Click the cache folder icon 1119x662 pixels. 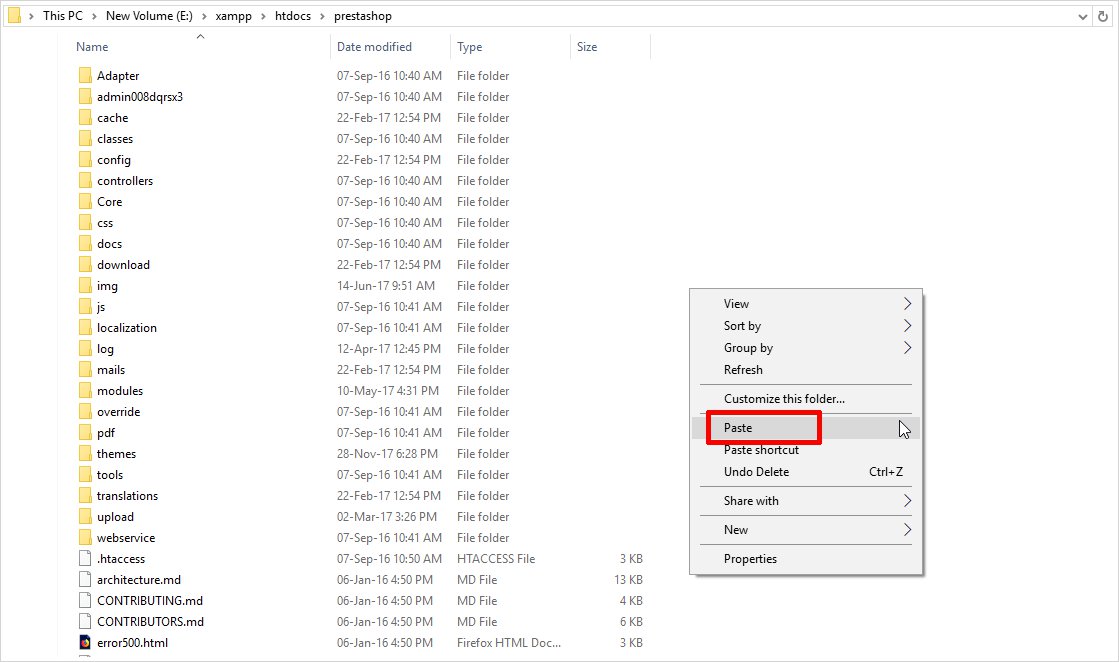(85, 118)
